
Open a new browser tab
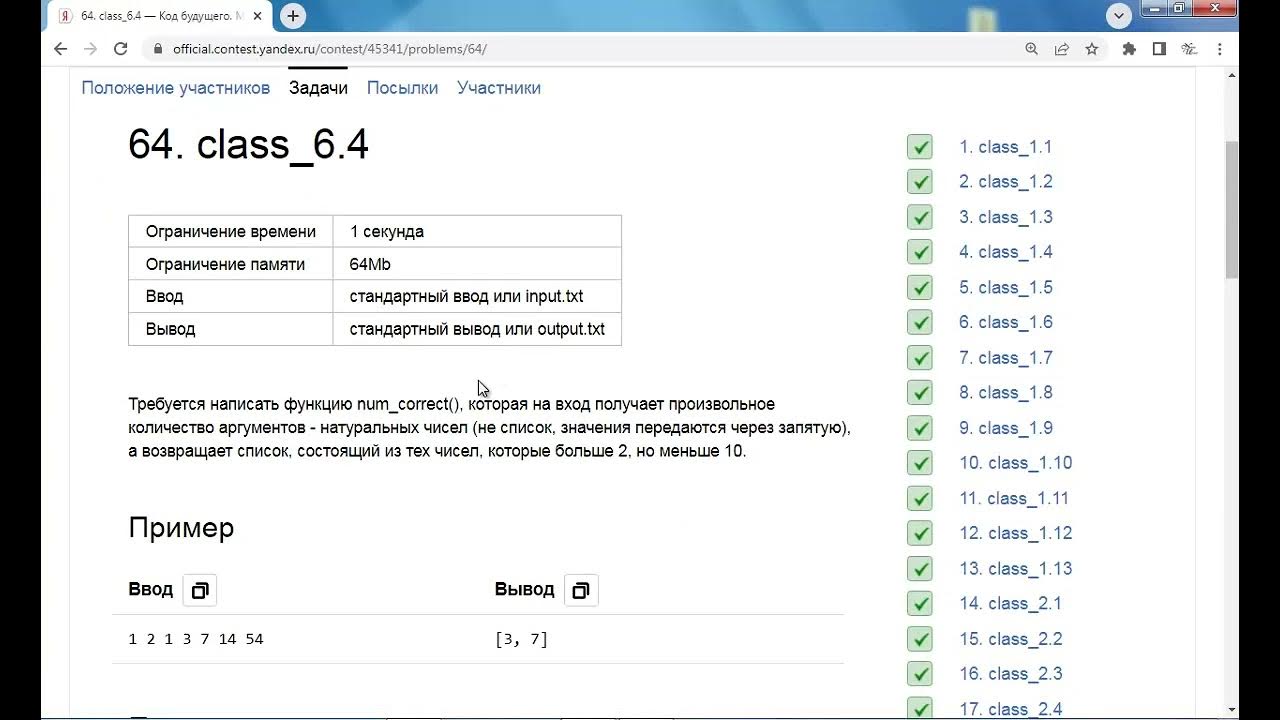(x=293, y=16)
